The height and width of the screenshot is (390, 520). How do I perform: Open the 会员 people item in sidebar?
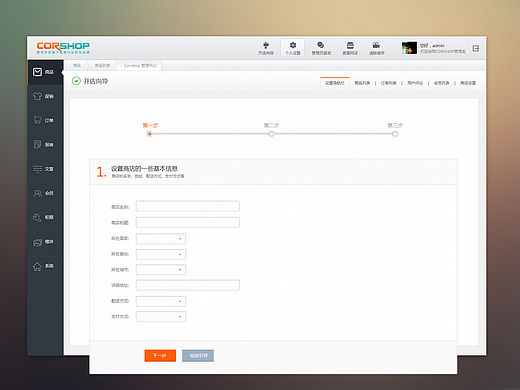(45, 193)
